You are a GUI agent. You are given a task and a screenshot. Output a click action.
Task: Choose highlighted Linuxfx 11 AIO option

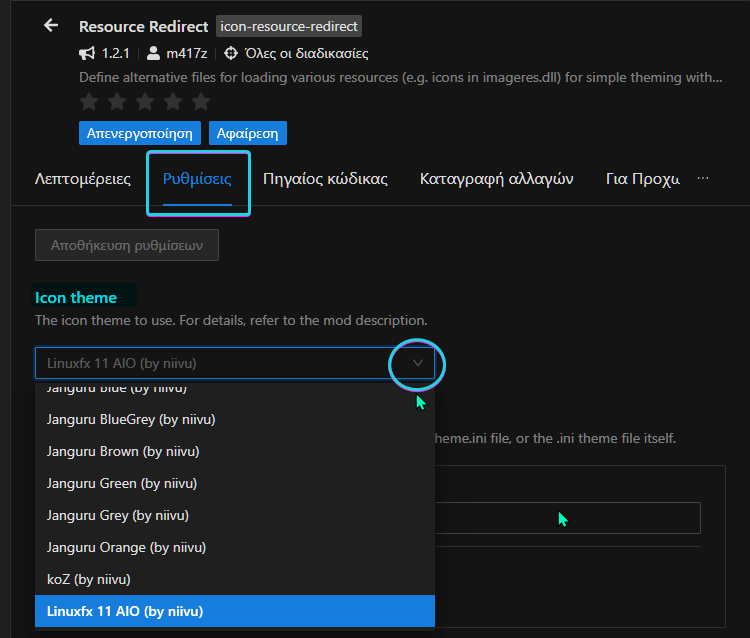[x=235, y=611]
